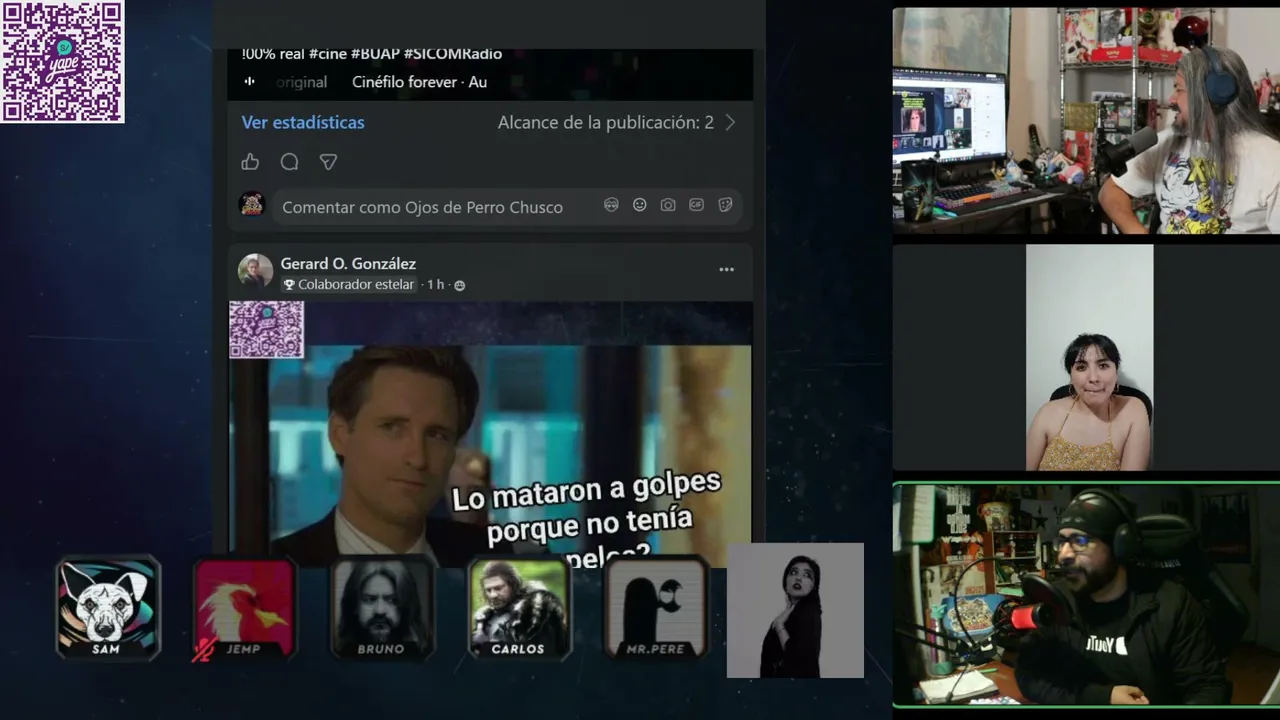The image size is (1280, 720).
Task: Select the BRUNO avatar
Action: 382,608
